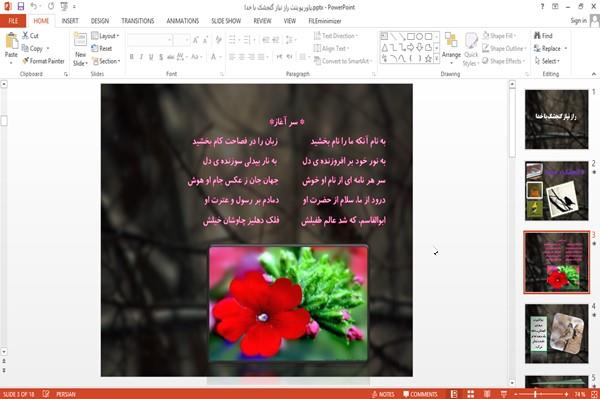
Task: Copy selection using Copy button
Action: point(32,48)
